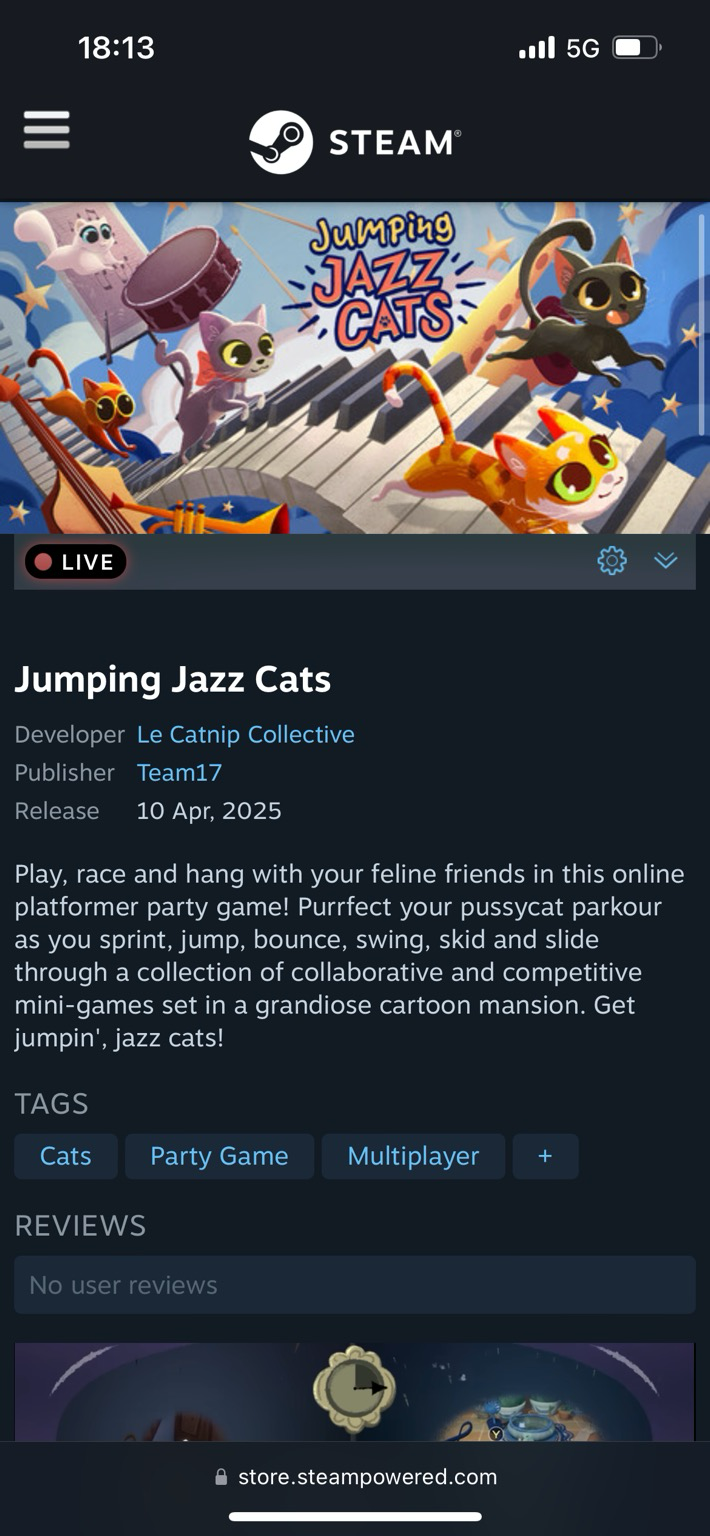Click the LIVE broadcast indicator

click(x=75, y=562)
